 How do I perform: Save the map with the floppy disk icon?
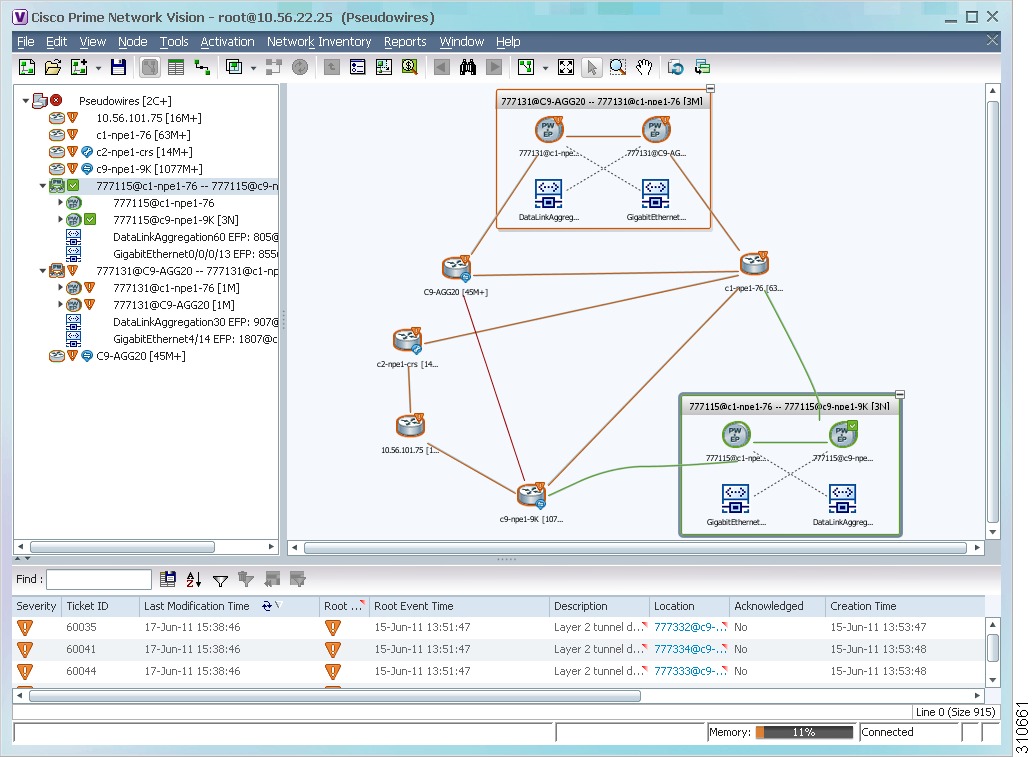(119, 67)
